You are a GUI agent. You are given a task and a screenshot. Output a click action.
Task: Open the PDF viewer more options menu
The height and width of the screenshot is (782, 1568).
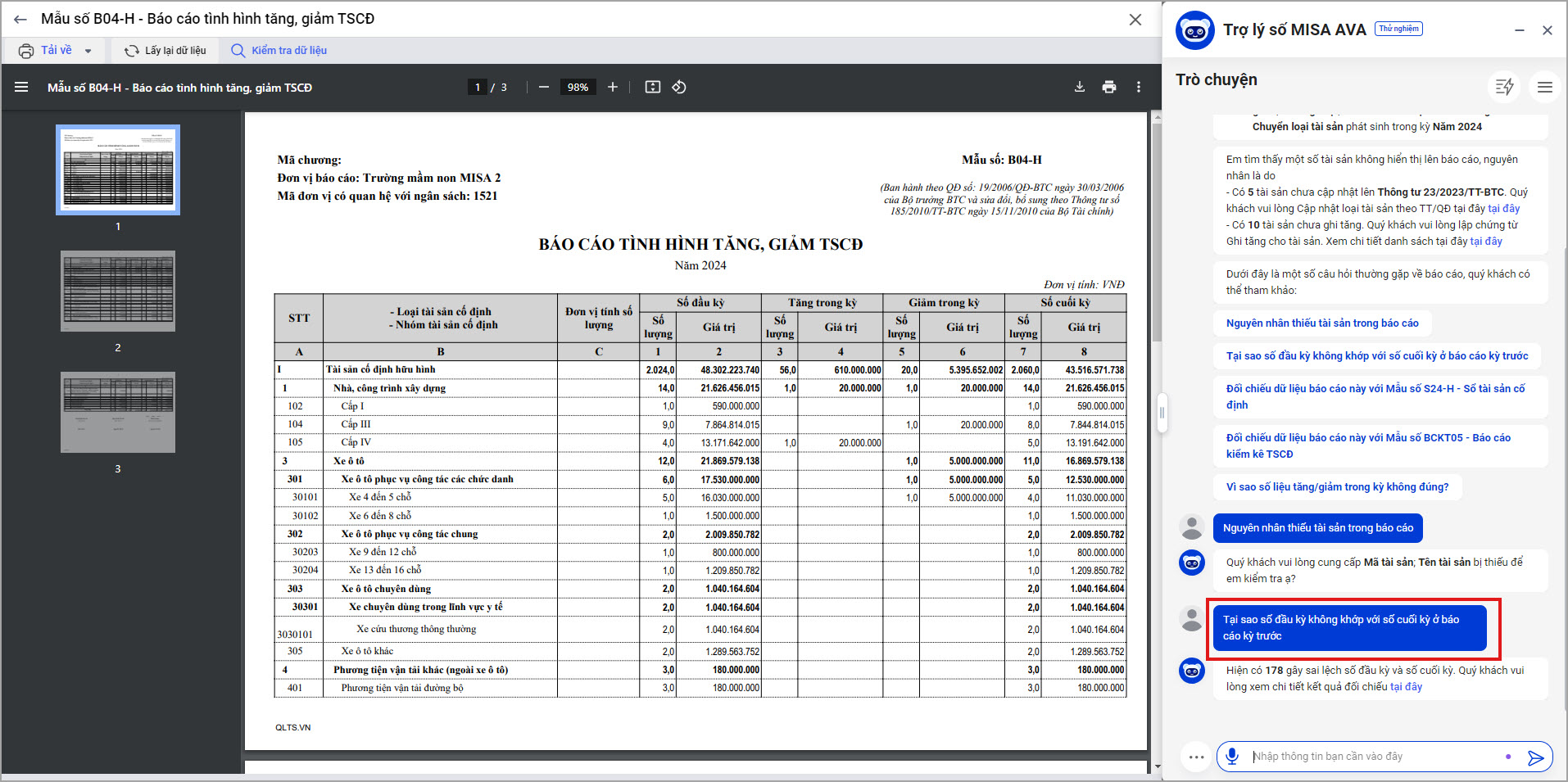(x=1138, y=87)
